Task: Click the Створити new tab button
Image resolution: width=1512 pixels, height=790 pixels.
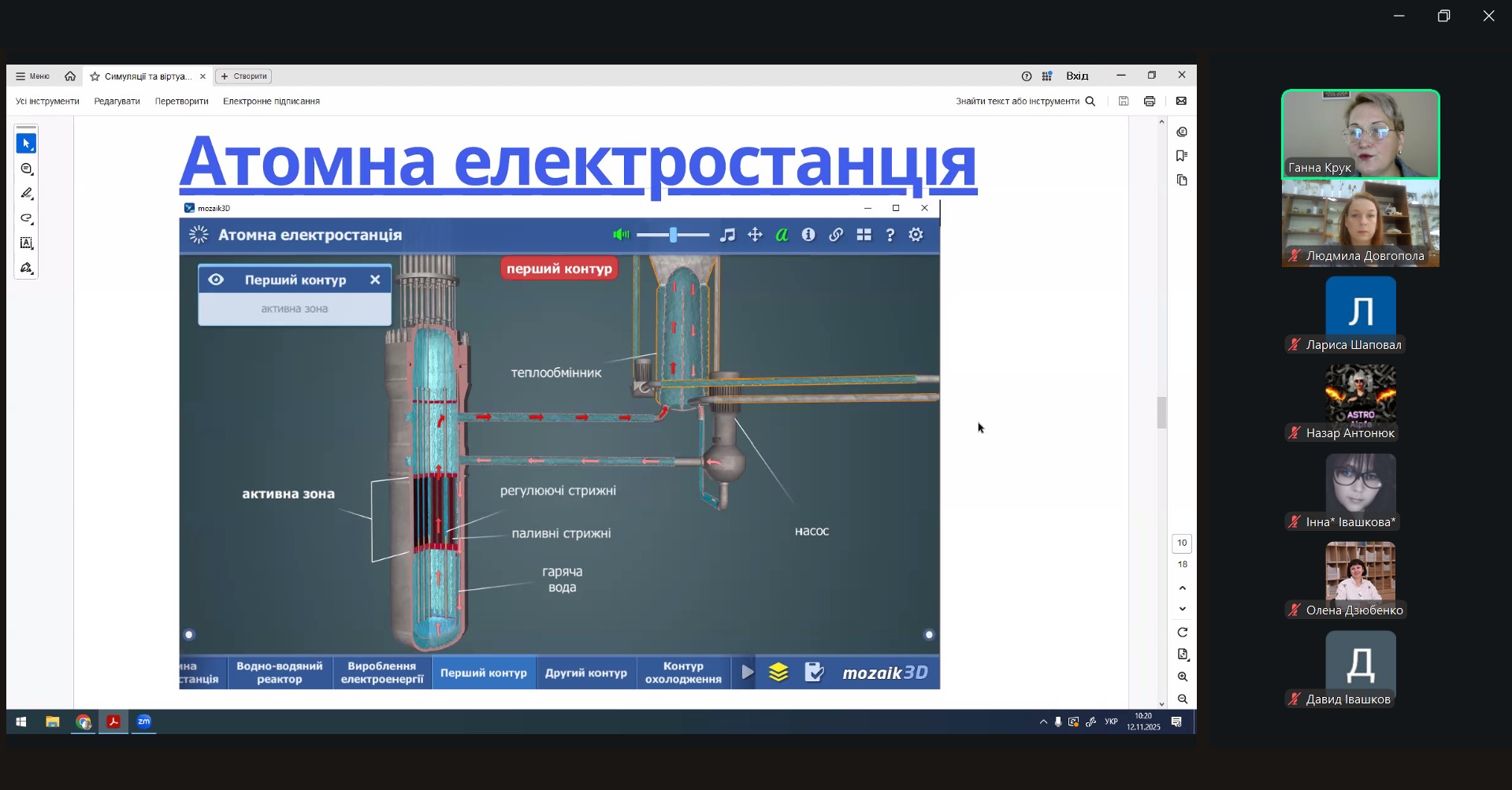Action: coord(243,76)
